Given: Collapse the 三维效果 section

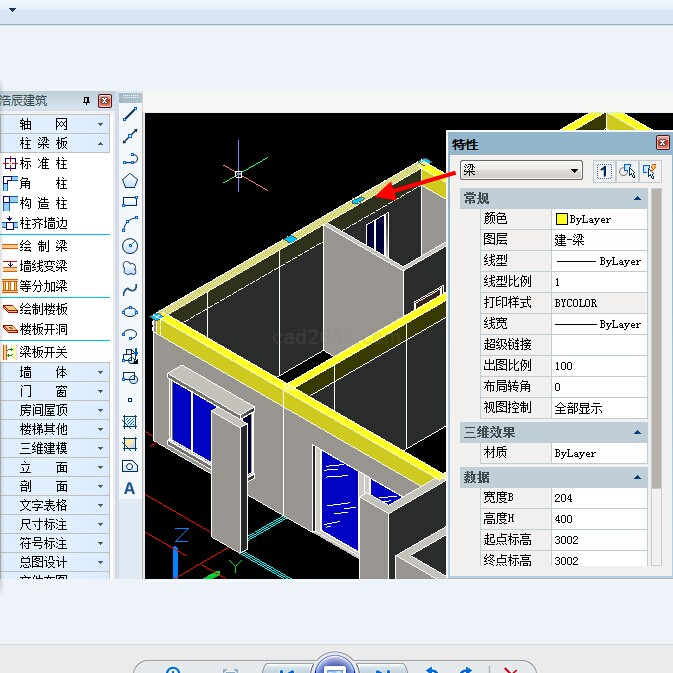Looking at the screenshot, I should coord(637,432).
